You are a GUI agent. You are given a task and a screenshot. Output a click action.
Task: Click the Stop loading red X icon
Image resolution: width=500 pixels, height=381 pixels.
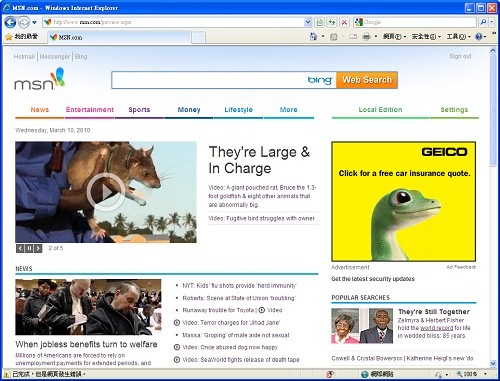(x=344, y=22)
